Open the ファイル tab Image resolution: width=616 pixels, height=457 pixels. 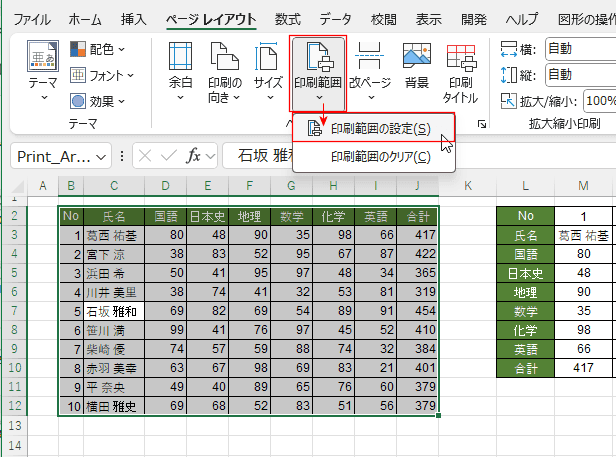[32, 19]
